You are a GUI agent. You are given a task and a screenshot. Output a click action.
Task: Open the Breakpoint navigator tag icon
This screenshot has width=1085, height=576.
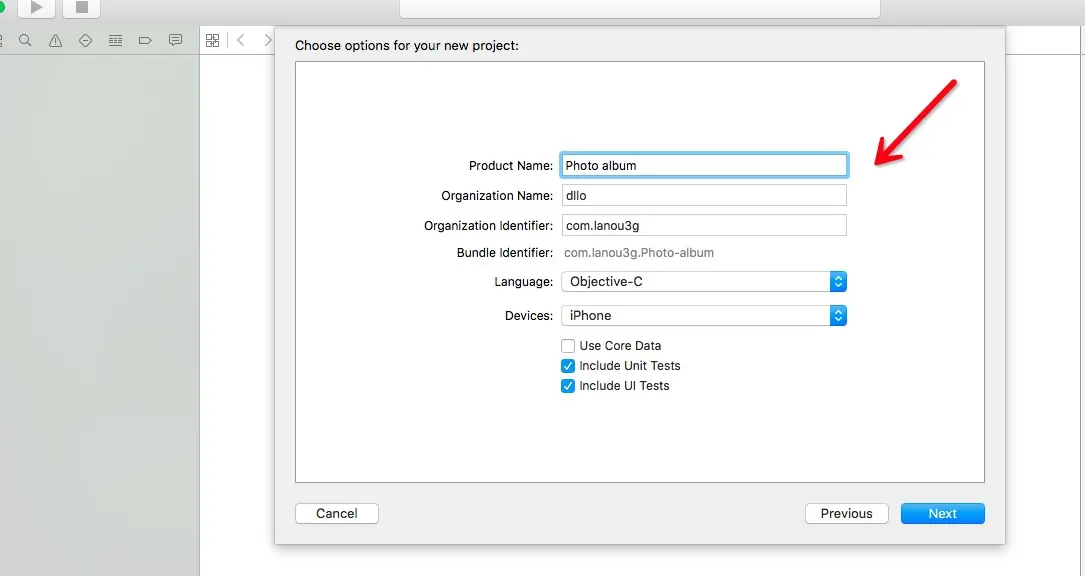(x=145, y=41)
